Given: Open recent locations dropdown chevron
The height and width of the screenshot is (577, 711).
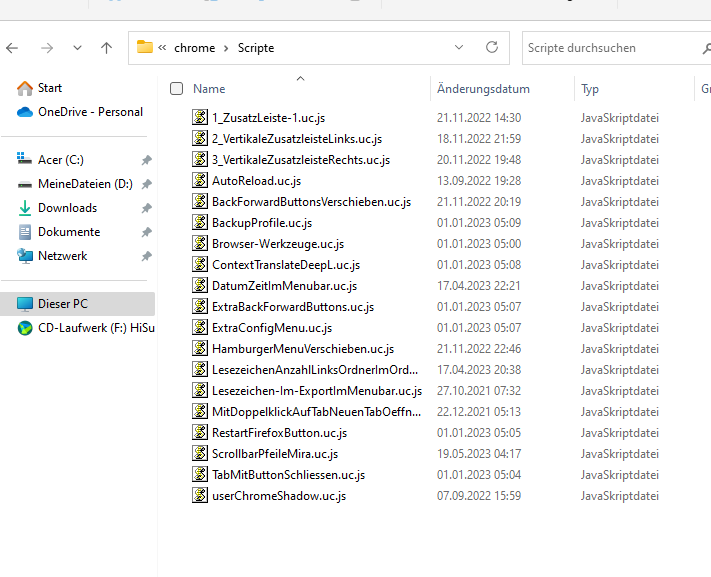Looking at the screenshot, I should [78, 48].
